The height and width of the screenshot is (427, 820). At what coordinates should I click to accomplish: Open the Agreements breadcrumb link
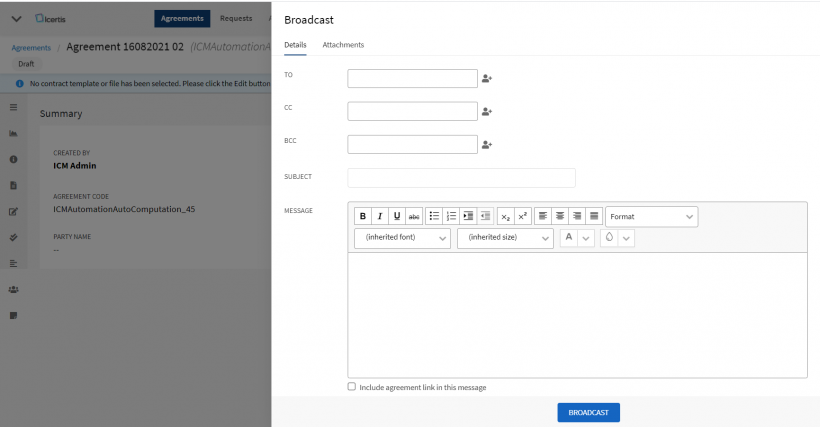31,47
